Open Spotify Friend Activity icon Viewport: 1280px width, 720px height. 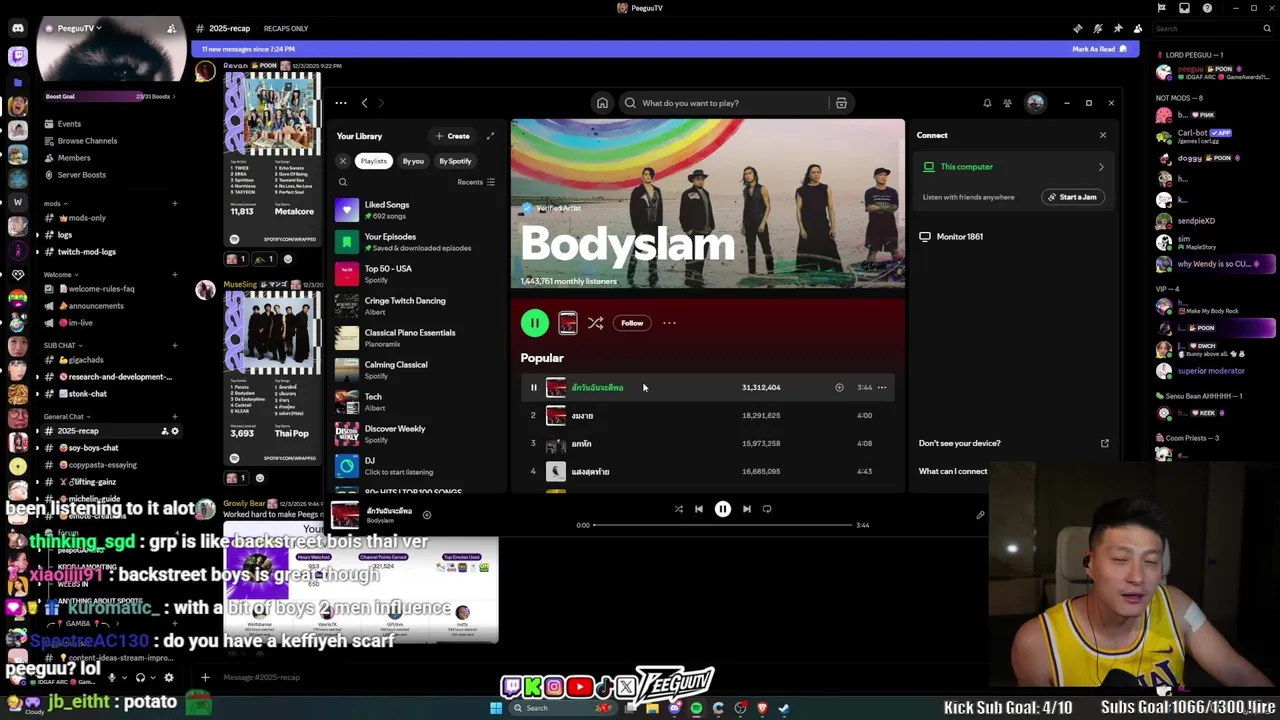pyautogui.click(x=1007, y=103)
